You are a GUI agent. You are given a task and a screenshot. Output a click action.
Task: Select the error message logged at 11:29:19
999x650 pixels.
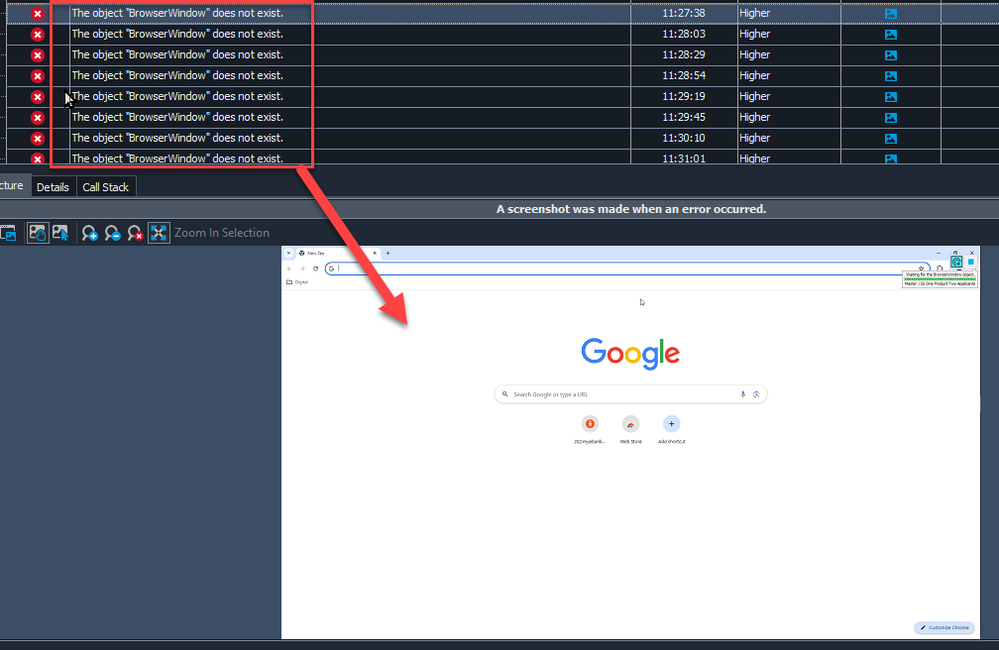177,96
